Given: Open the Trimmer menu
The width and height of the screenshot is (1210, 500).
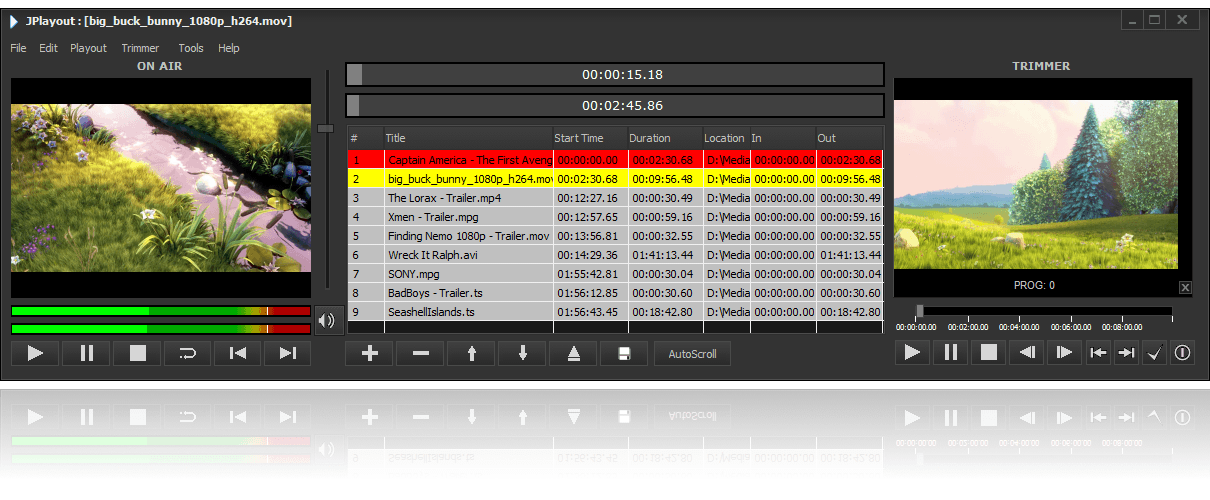Looking at the screenshot, I should (140, 48).
